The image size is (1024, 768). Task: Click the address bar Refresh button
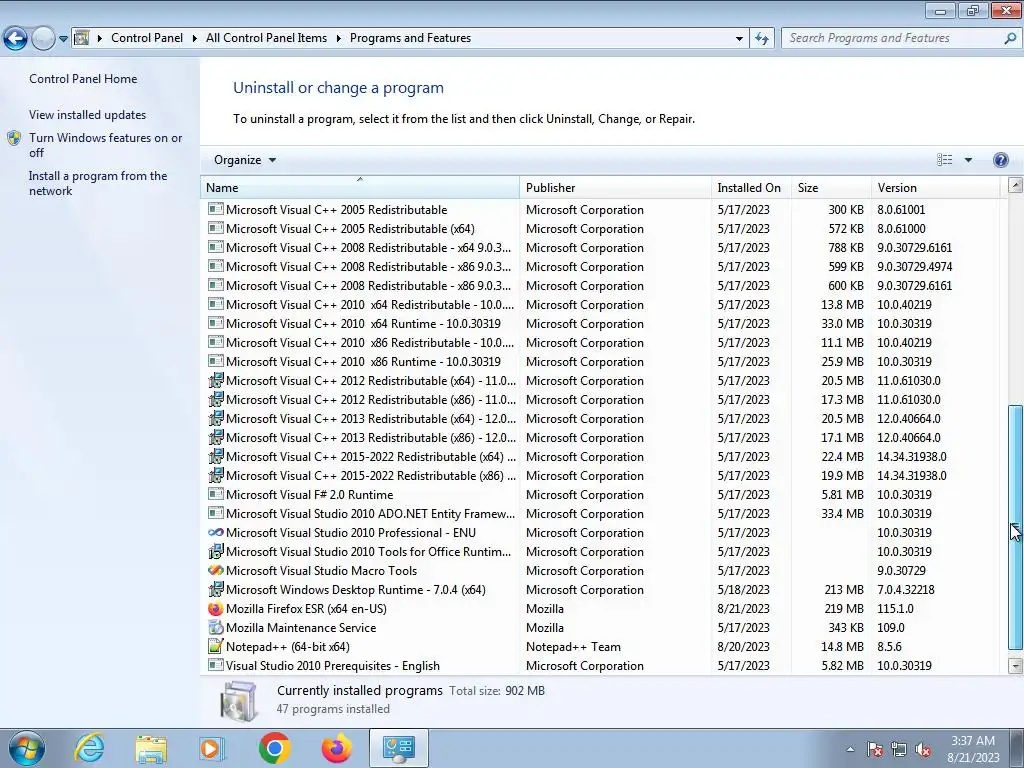[x=761, y=39]
